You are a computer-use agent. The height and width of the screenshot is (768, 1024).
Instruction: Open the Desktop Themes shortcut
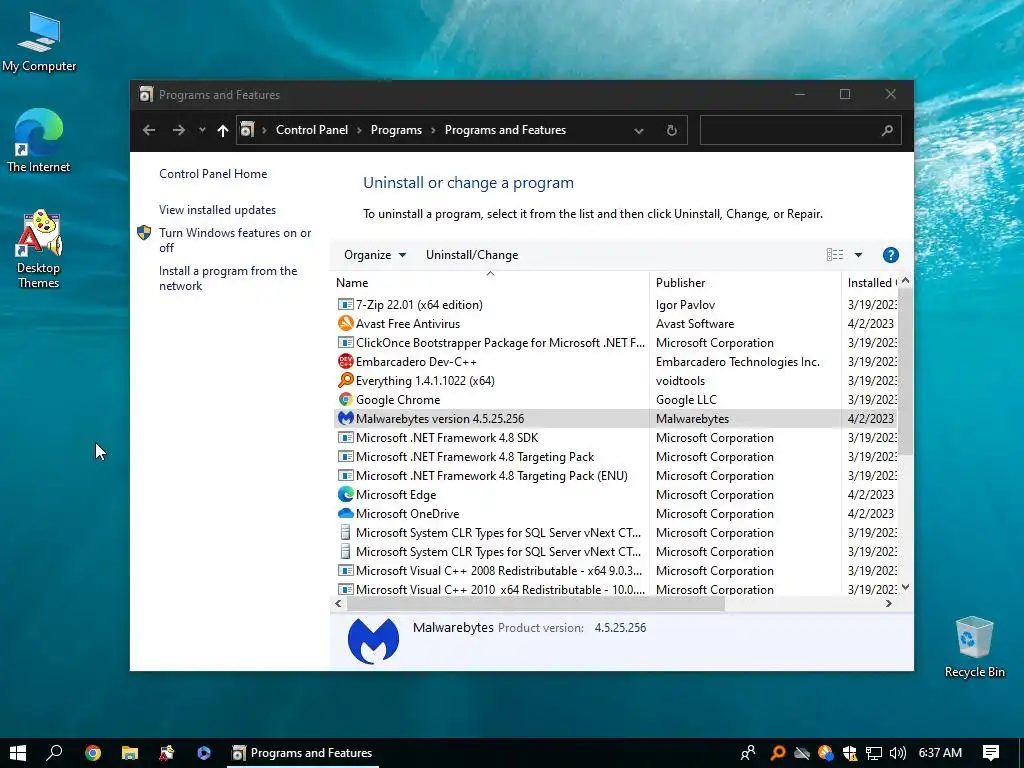[x=39, y=249]
